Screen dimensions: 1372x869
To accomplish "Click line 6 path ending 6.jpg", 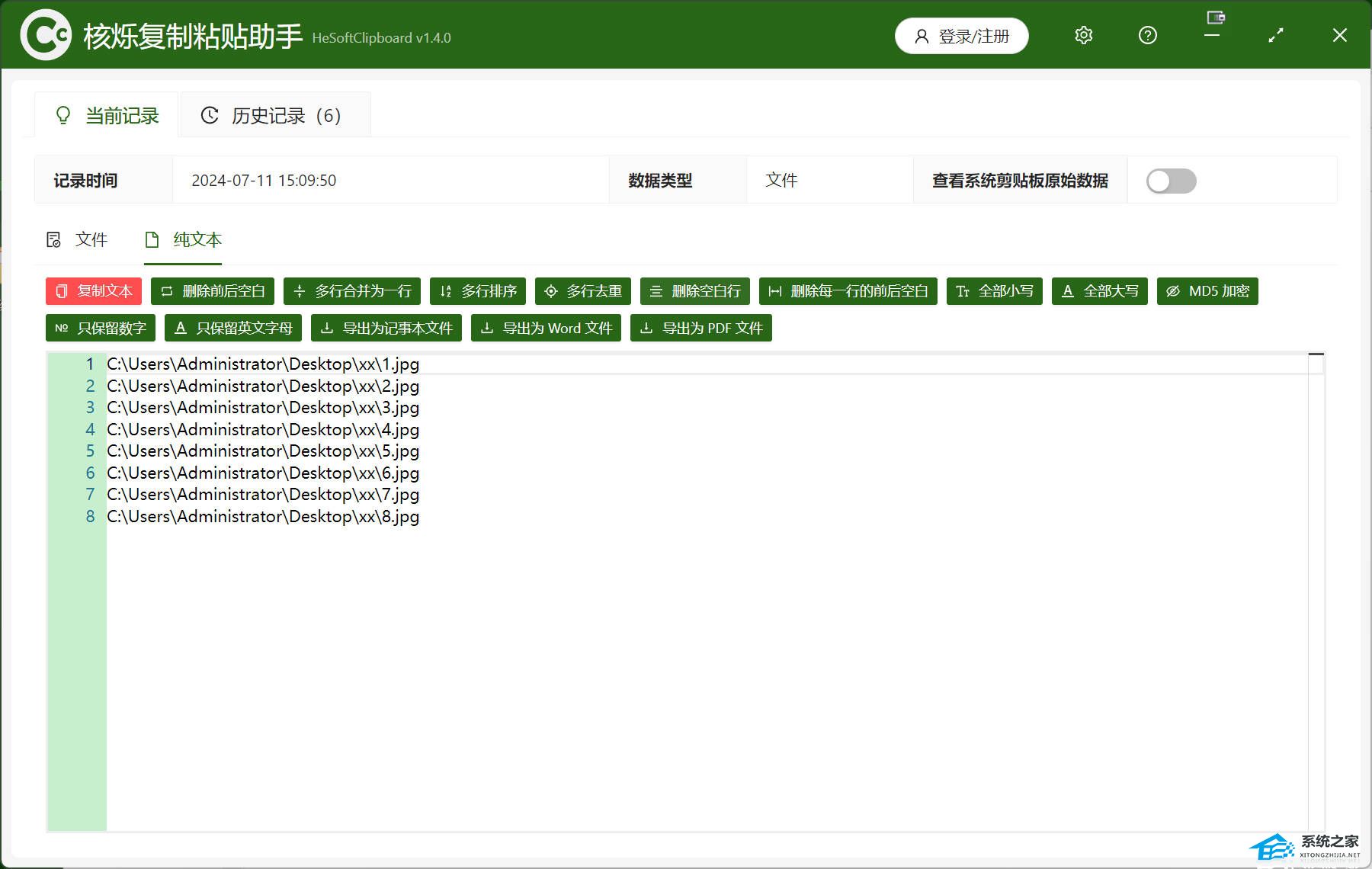I will [263, 473].
